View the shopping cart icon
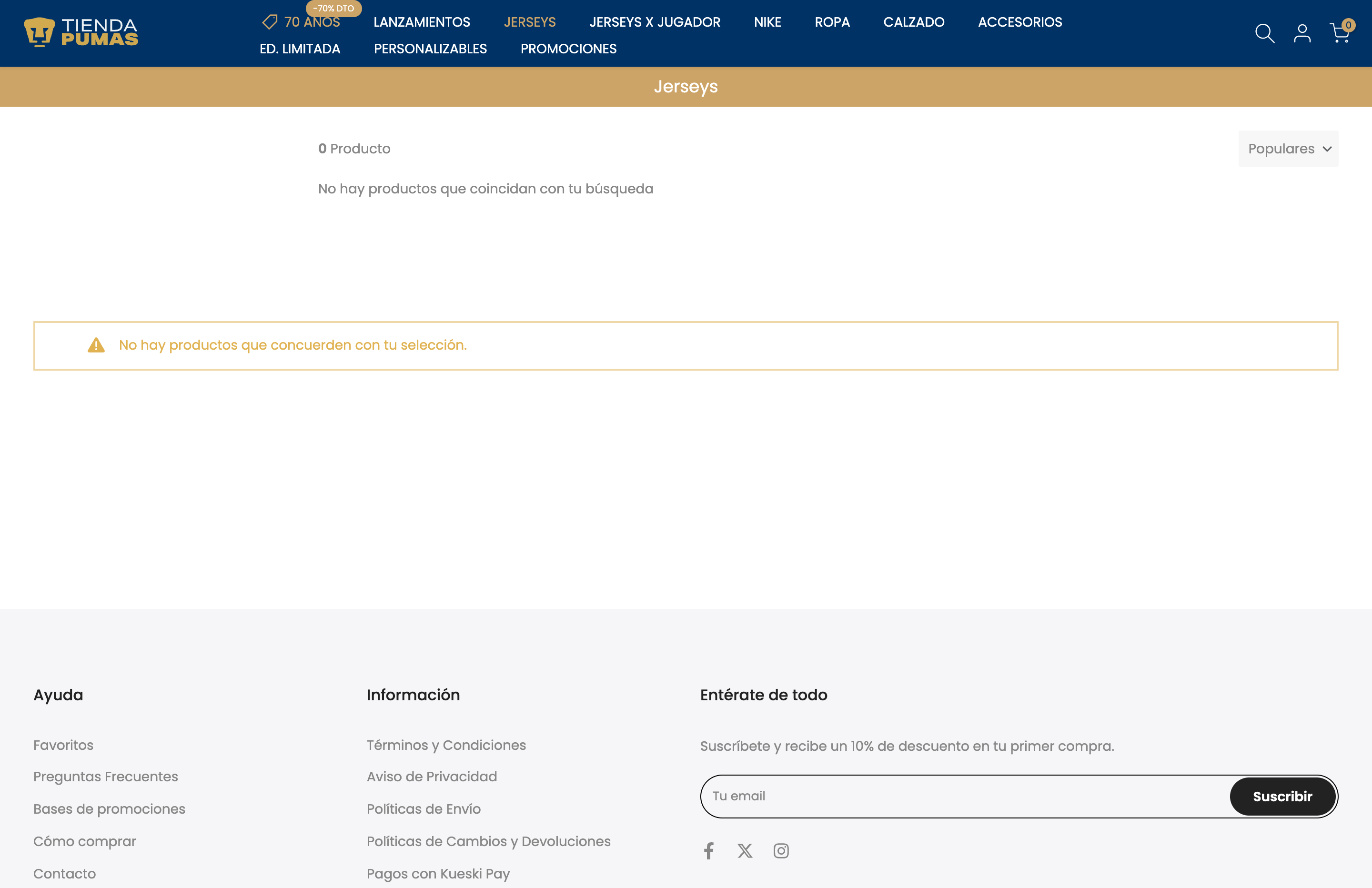 (x=1339, y=33)
